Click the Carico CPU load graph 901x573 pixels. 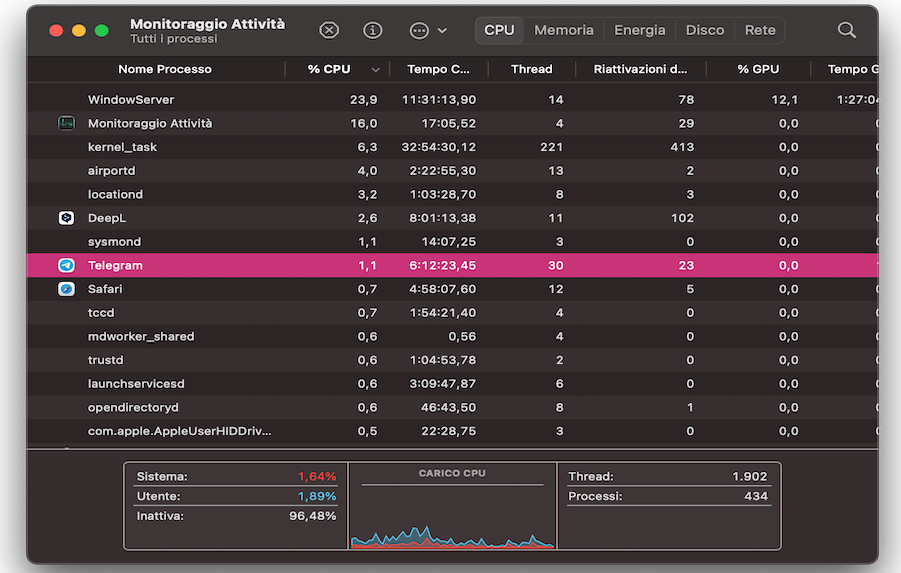point(452,510)
